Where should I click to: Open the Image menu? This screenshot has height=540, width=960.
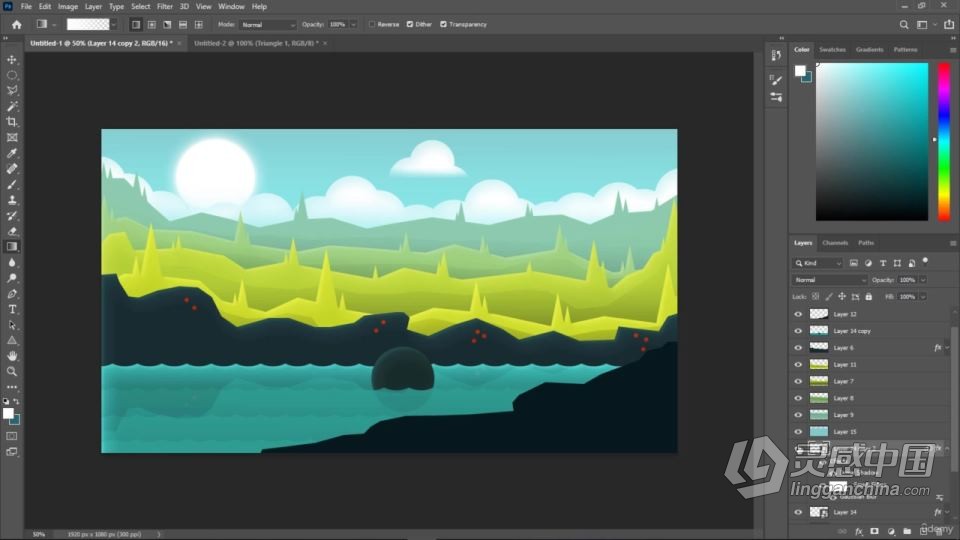click(68, 7)
